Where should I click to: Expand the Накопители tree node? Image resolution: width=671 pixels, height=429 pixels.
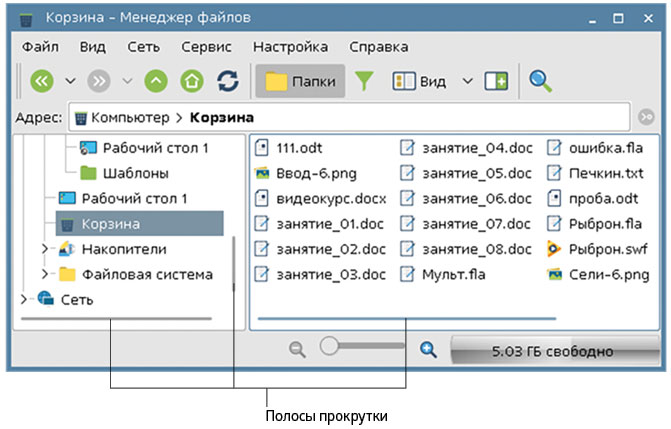(43, 249)
